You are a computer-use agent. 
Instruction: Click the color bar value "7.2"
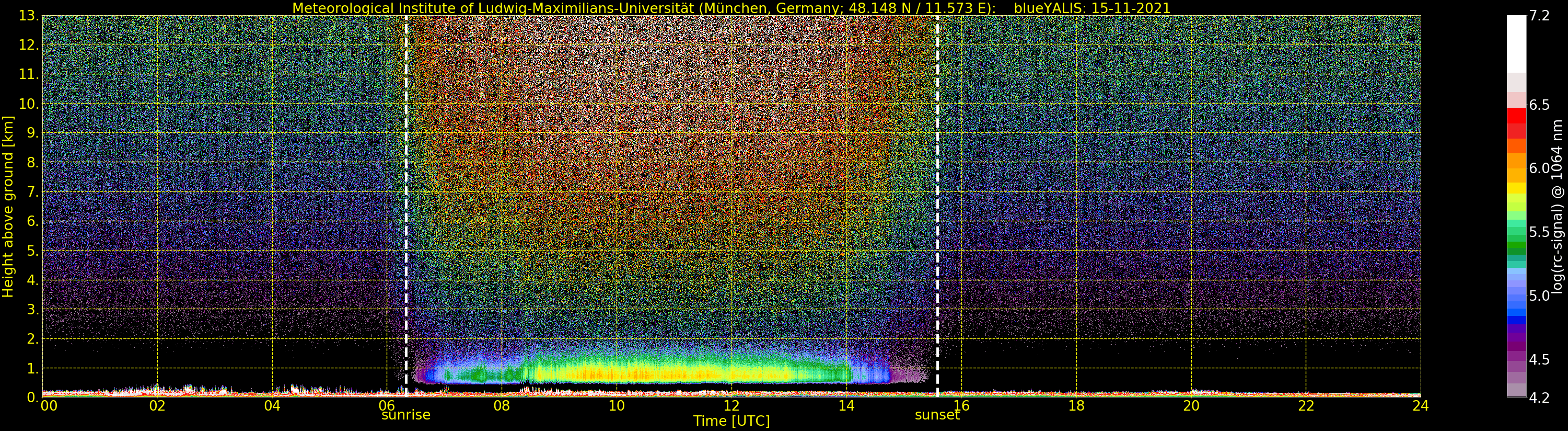pos(1539,16)
